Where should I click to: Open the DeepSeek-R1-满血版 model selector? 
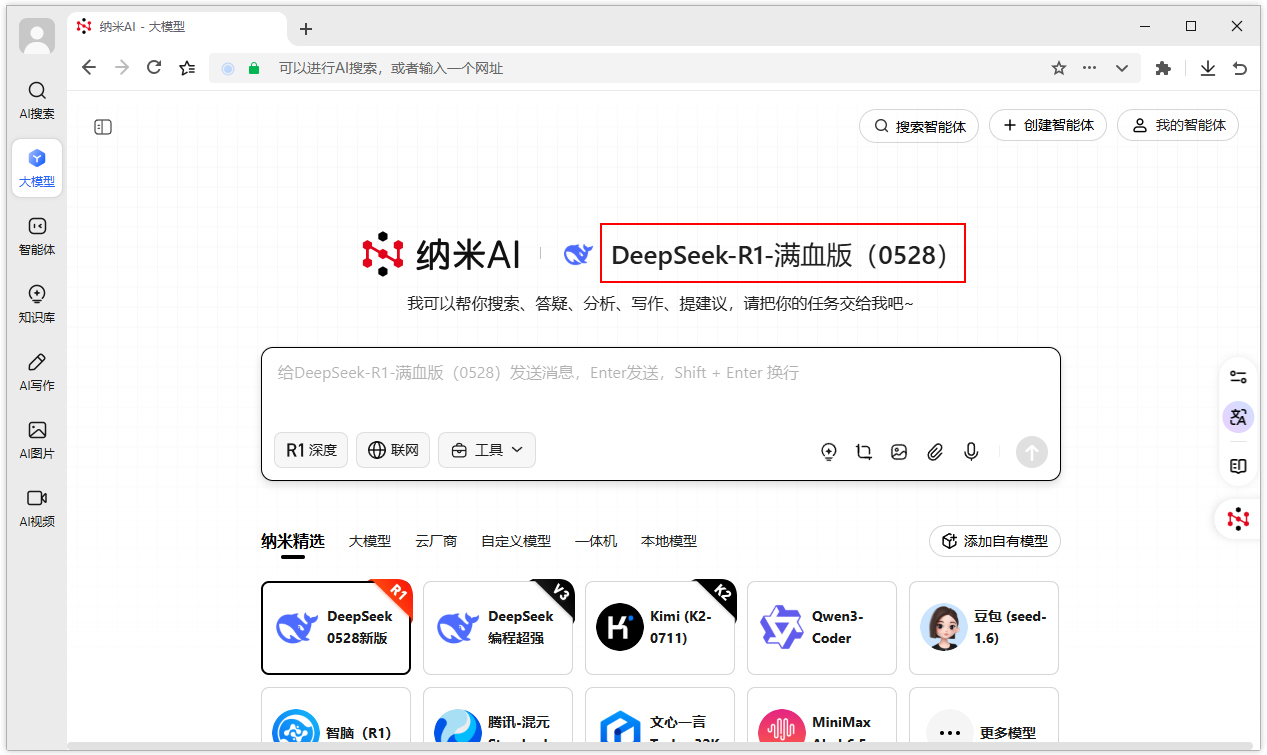[782, 254]
